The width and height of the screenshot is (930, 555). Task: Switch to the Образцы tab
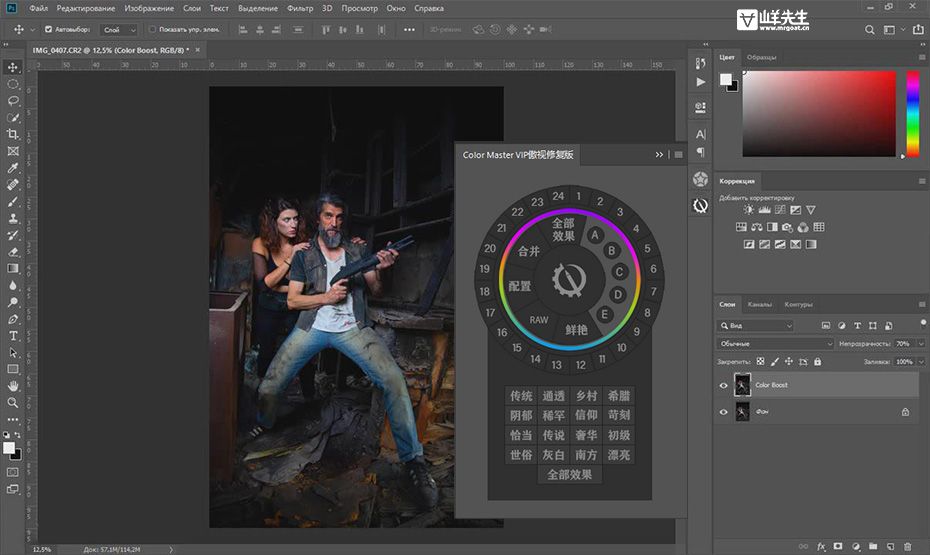click(762, 57)
